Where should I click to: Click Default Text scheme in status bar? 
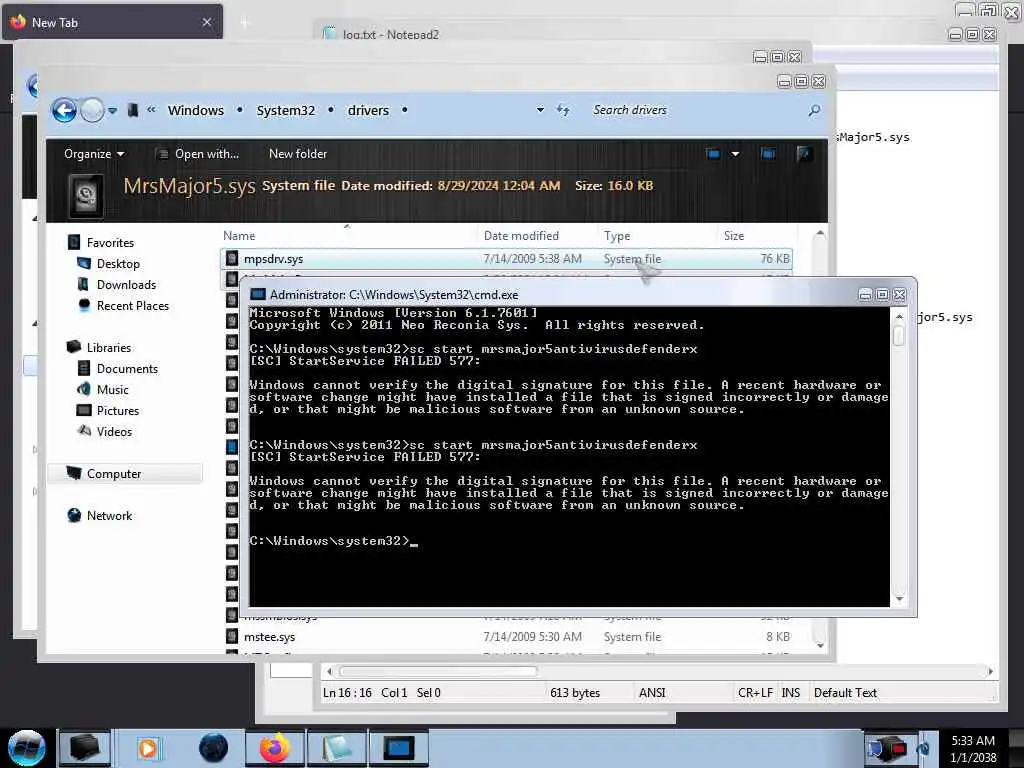(845, 693)
